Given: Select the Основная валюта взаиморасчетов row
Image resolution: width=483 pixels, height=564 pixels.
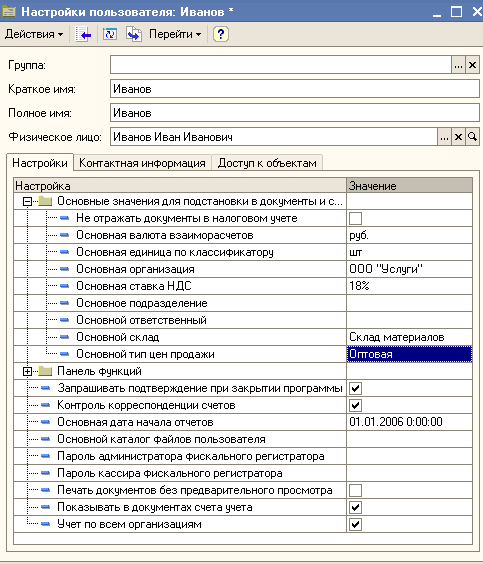Looking at the screenshot, I should click(243, 235).
